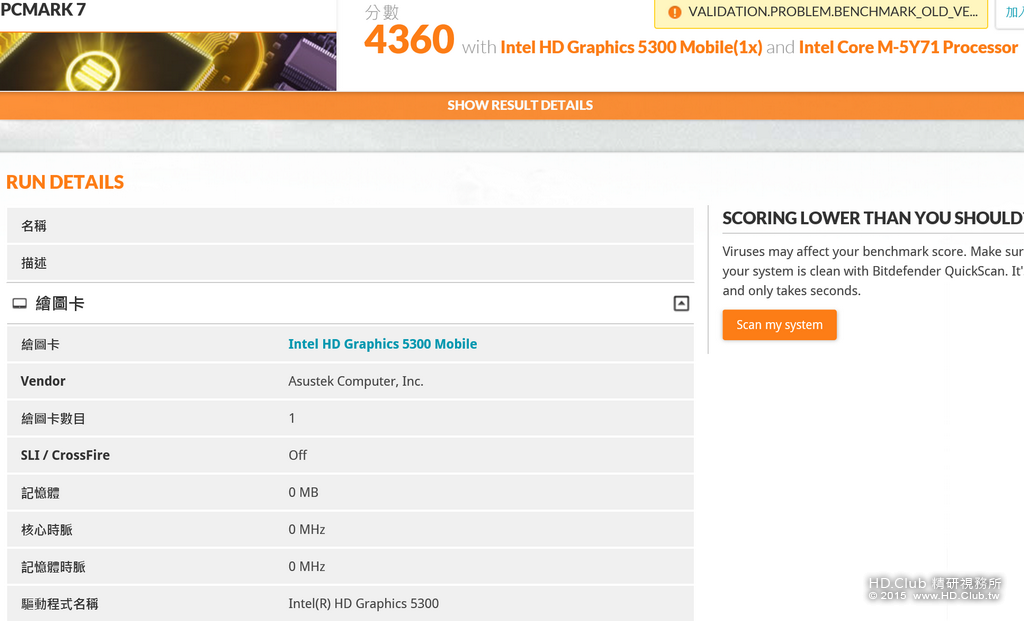Click SCORING LOWER THAN YOU SHOULD heading
This screenshot has height=621, width=1024.
coord(873,218)
